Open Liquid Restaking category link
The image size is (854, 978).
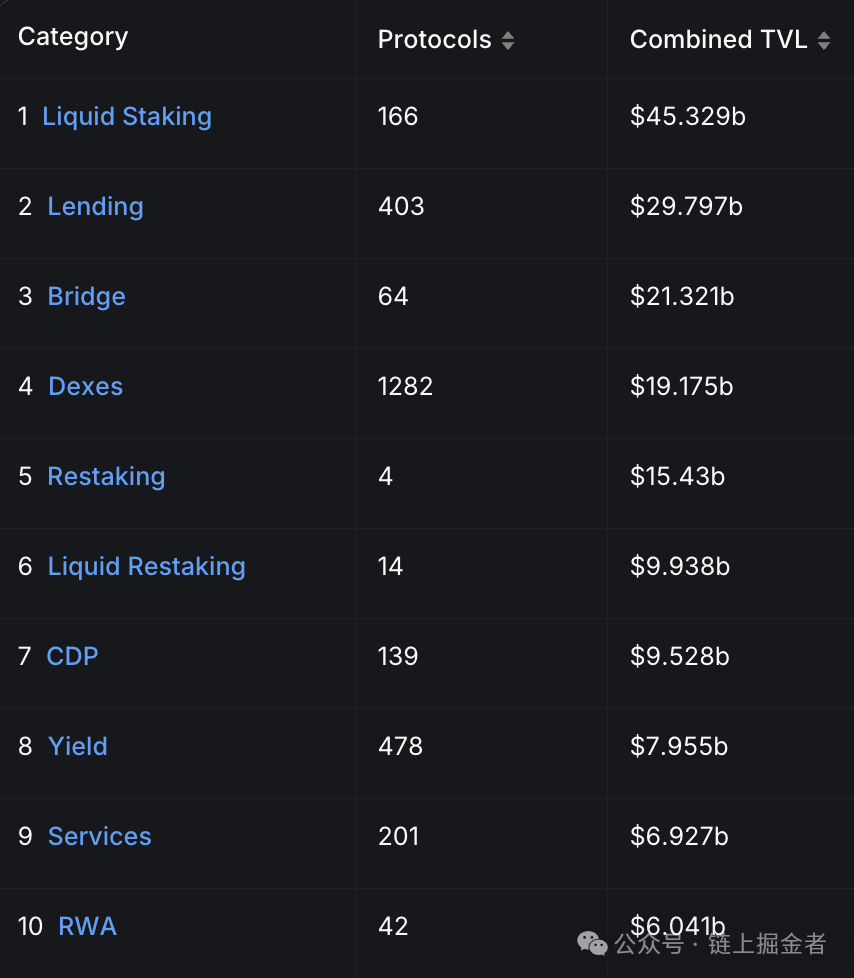coord(147,567)
